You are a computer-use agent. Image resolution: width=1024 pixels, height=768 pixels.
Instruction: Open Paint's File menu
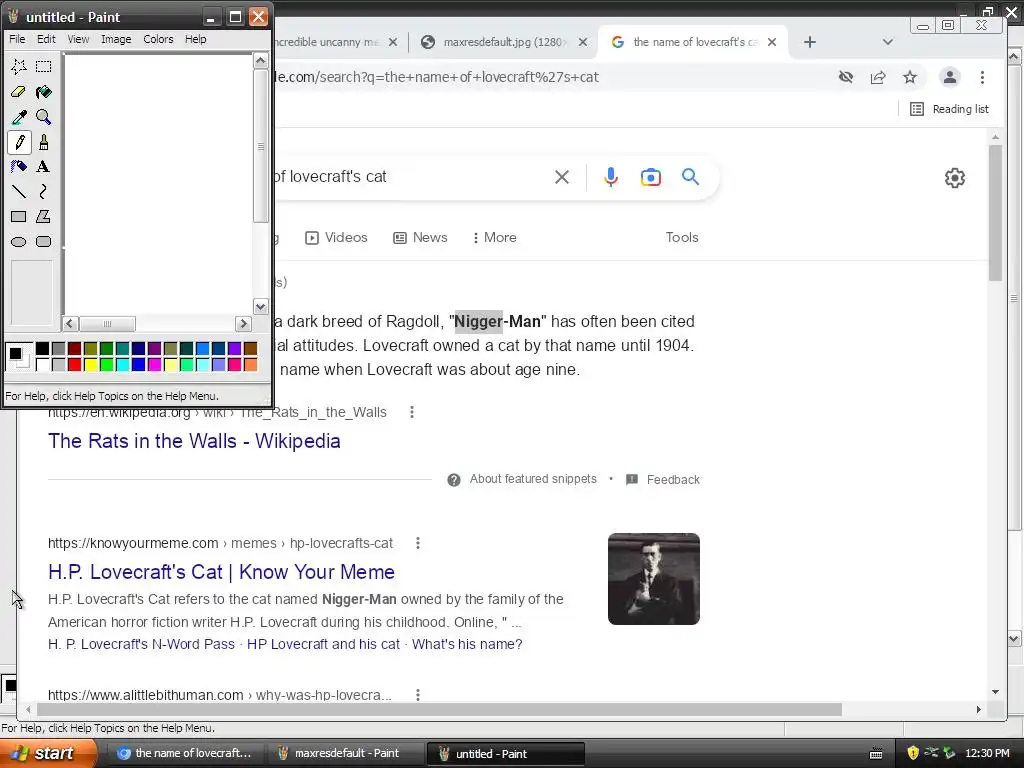click(x=17, y=39)
